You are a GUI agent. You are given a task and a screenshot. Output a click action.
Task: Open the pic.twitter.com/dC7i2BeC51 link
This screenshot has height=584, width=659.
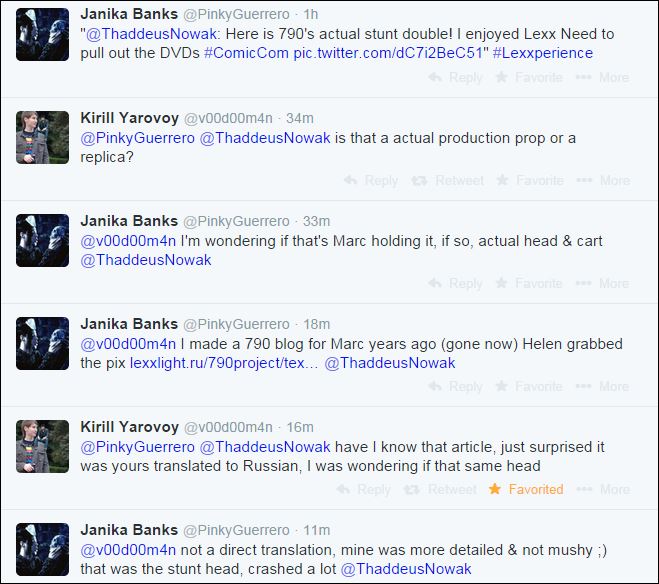[388, 53]
